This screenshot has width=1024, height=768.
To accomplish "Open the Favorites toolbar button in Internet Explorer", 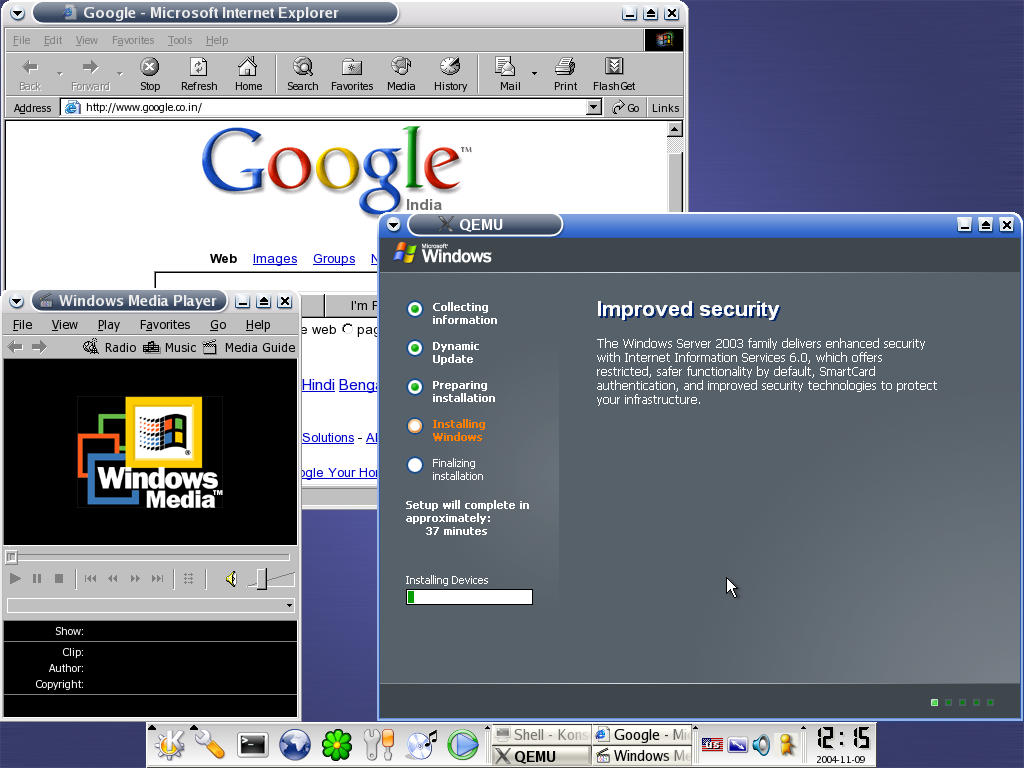I will (351, 74).
